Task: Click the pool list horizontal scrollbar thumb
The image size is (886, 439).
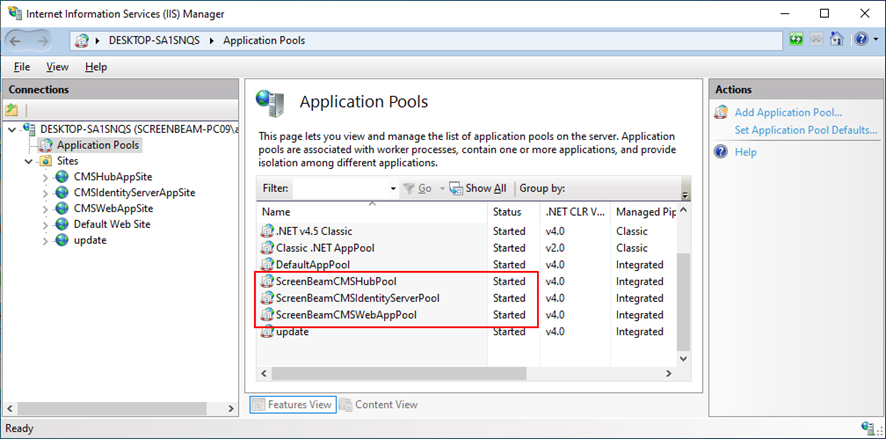Action: (x=399, y=373)
